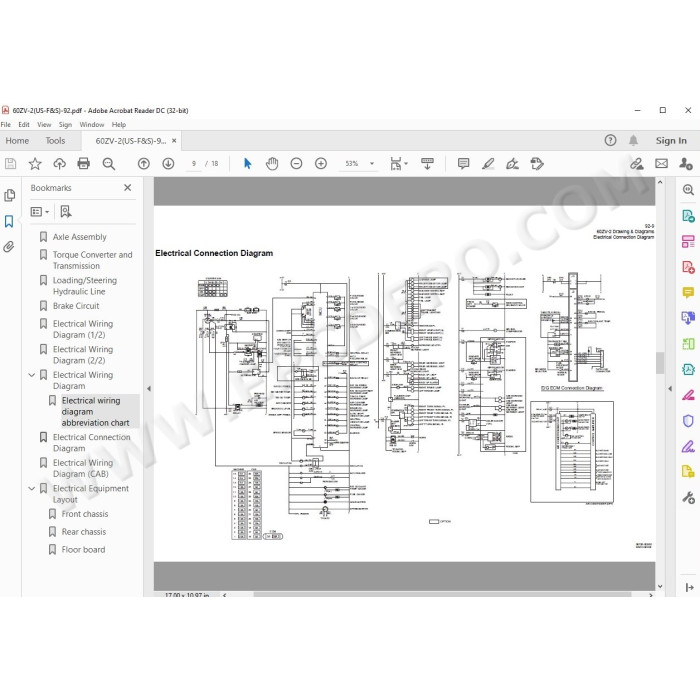Select Electrical wiring diagram abbreviation chart bookmark

point(95,412)
